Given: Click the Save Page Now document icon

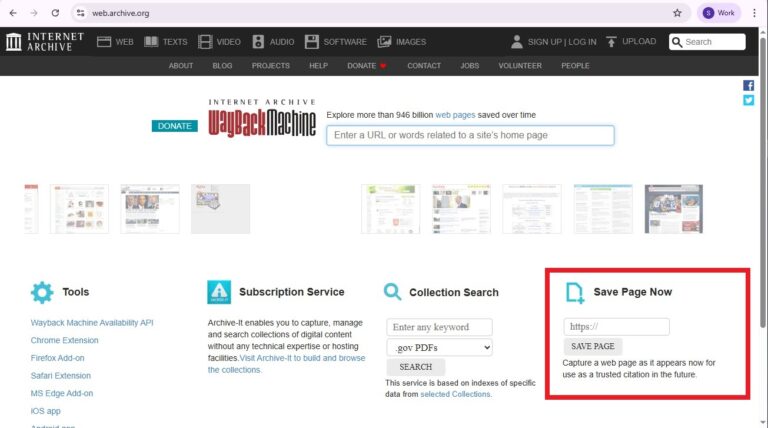Looking at the screenshot, I should pyautogui.click(x=575, y=293).
